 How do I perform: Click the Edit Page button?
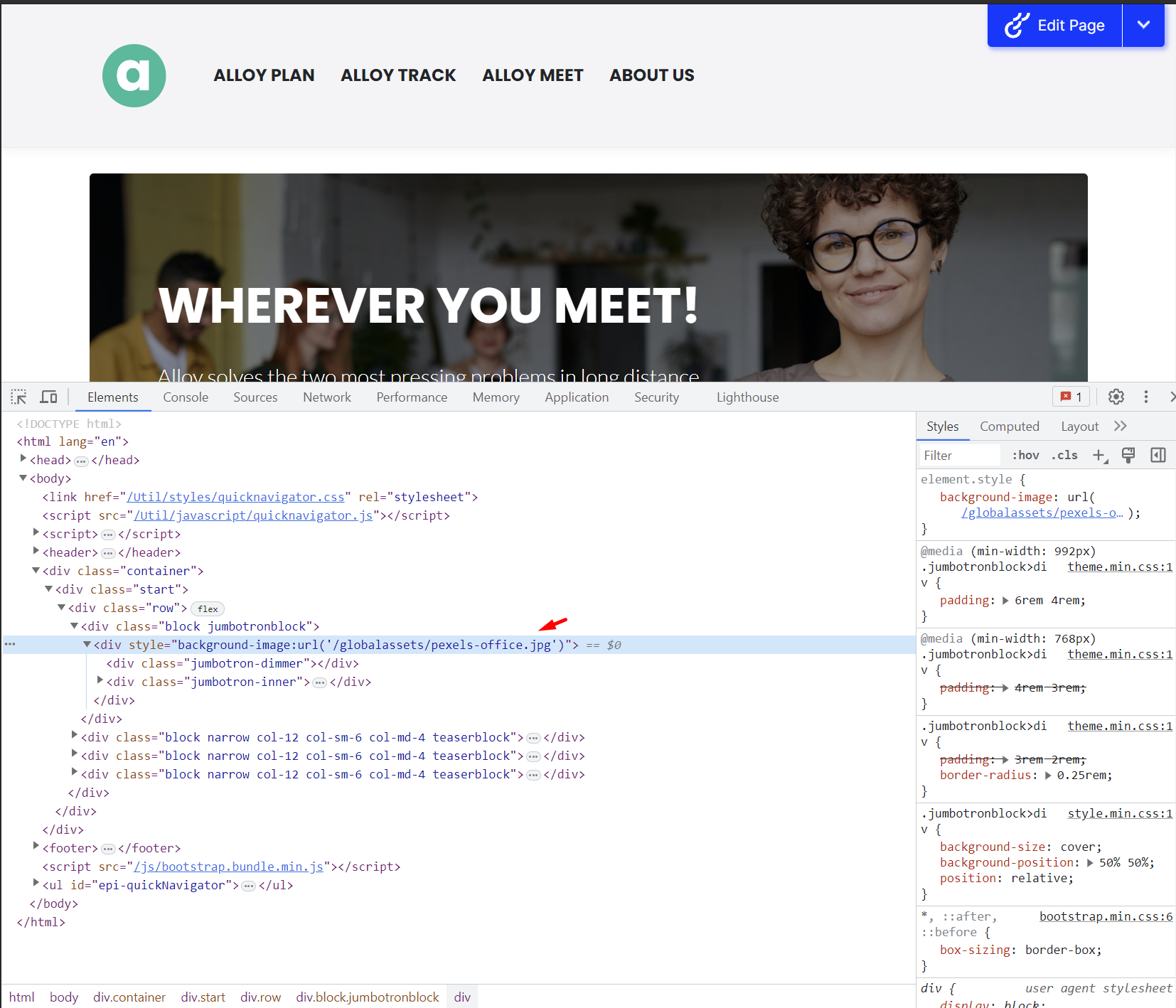[x=1055, y=26]
